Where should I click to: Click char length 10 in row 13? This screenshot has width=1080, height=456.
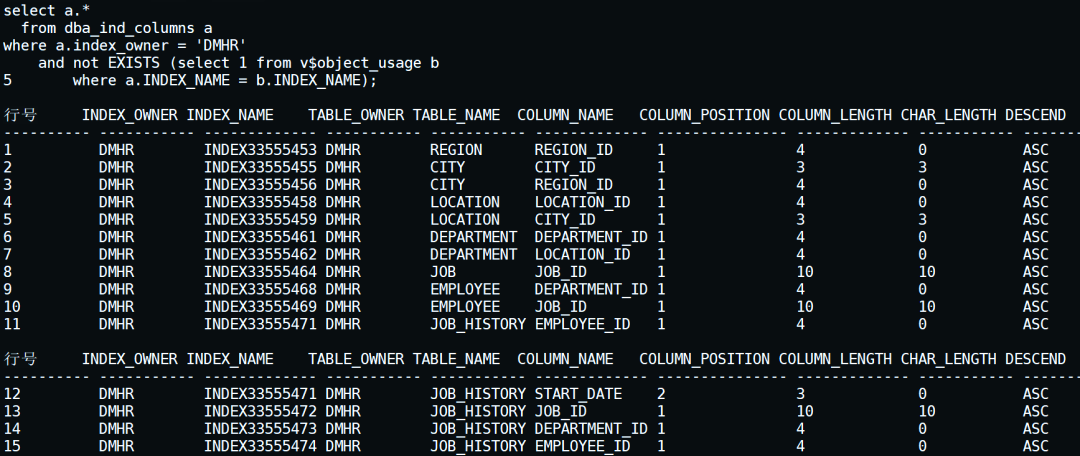tap(926, 411)
